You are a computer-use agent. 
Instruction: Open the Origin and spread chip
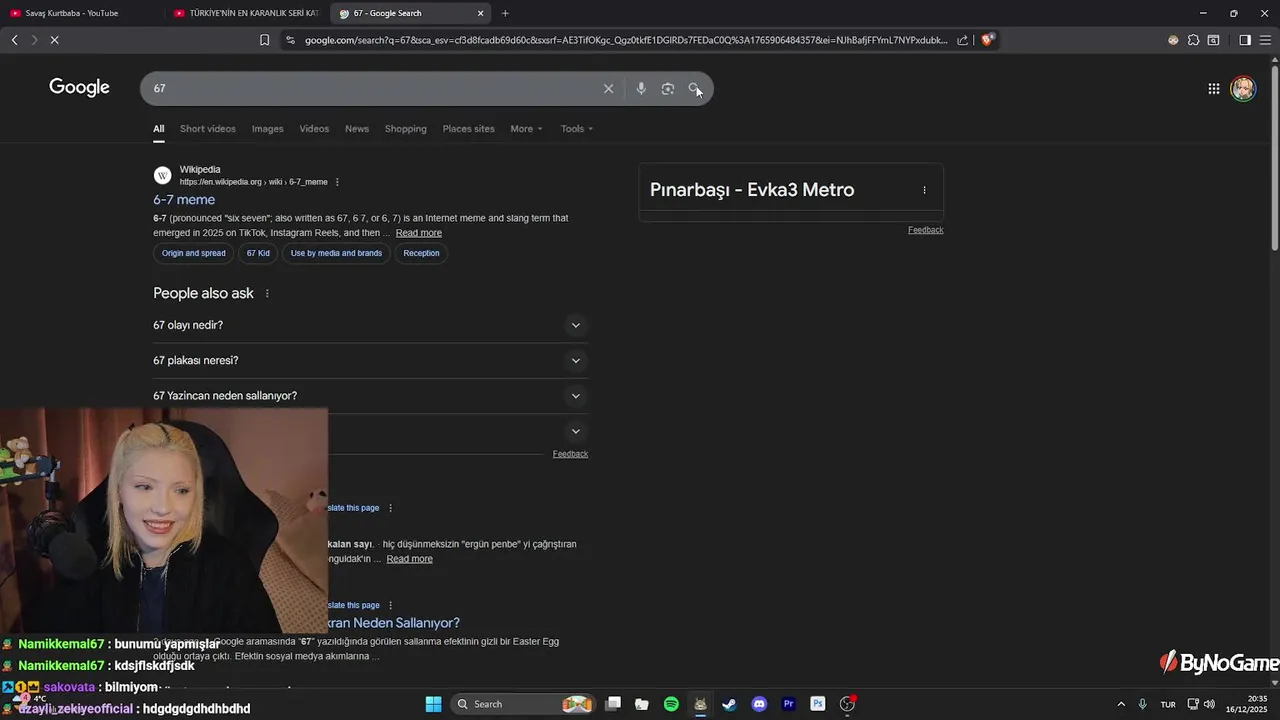point(194,253)
